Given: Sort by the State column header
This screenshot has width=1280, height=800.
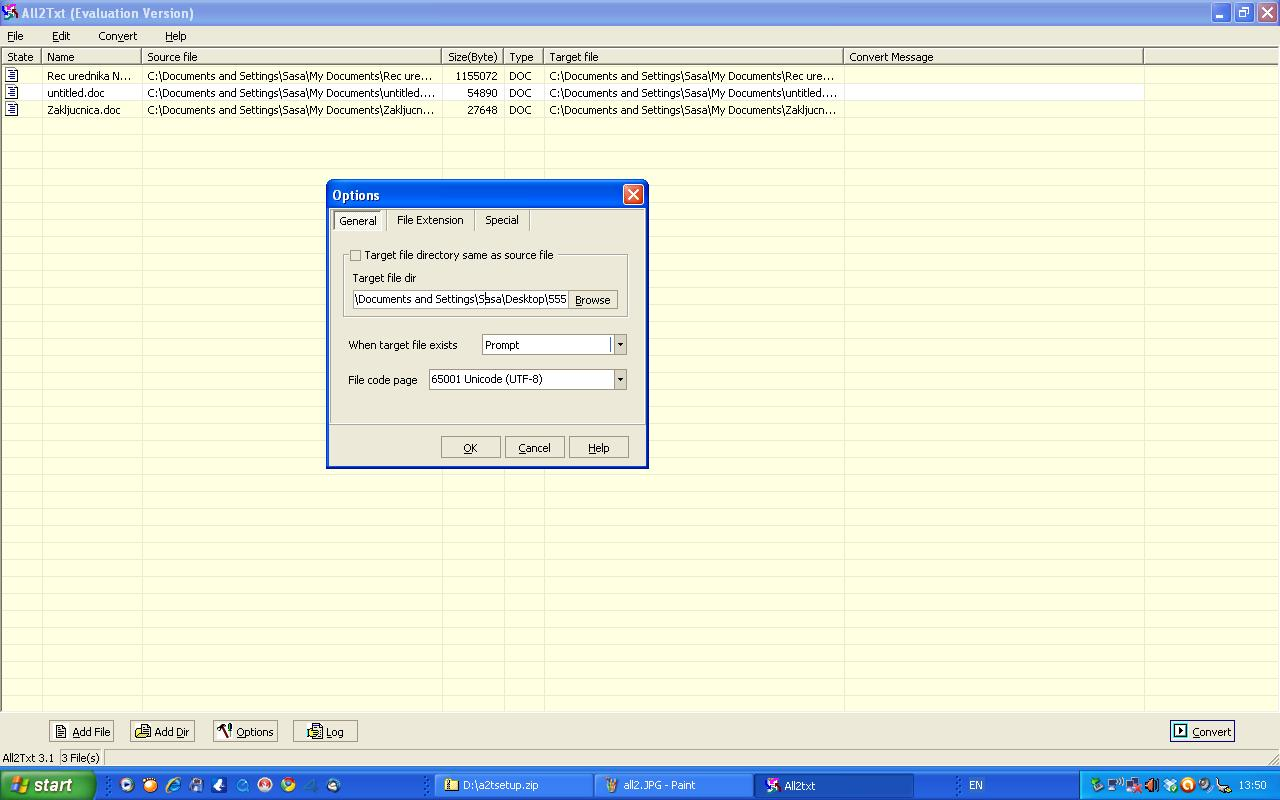Looking at the screenshot, I should [21, 57].
